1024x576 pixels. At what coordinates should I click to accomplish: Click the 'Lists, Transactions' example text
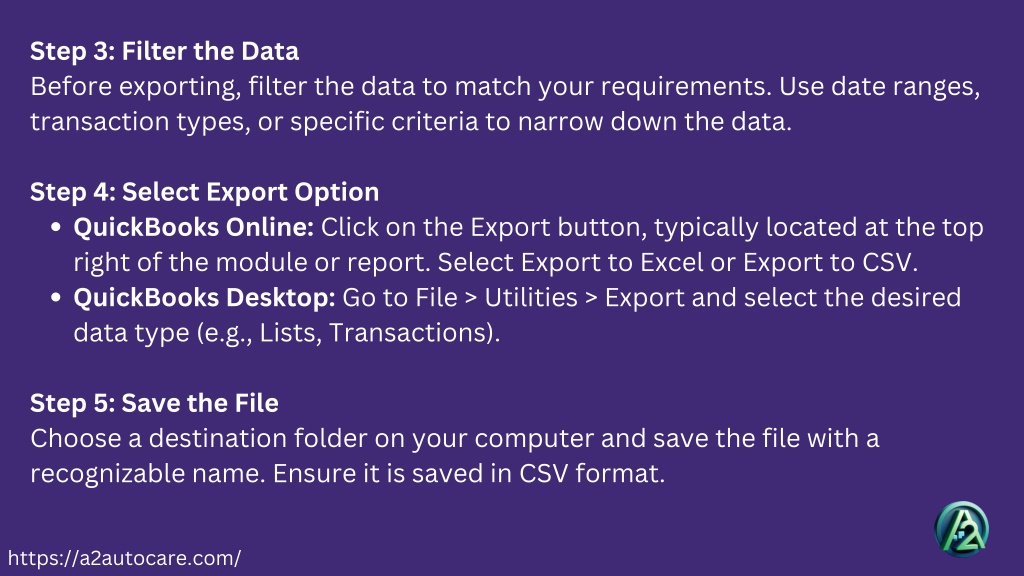(x=376, y=333)
